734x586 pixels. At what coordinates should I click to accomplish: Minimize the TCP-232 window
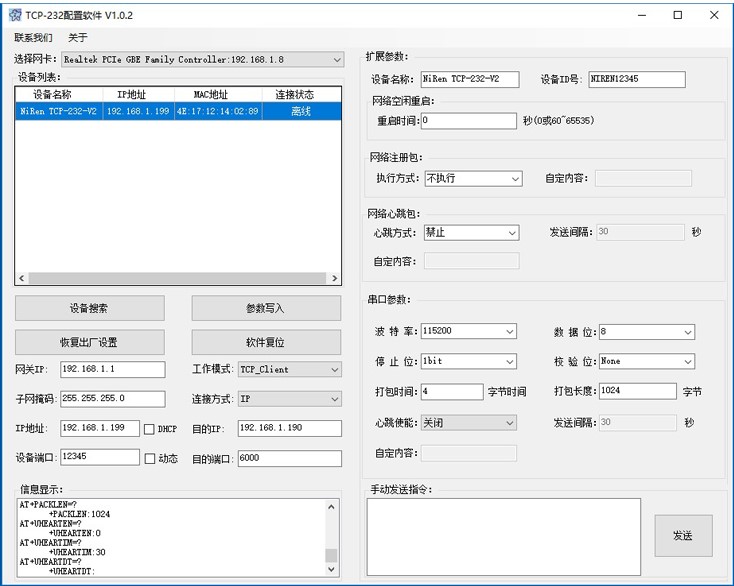642,15
